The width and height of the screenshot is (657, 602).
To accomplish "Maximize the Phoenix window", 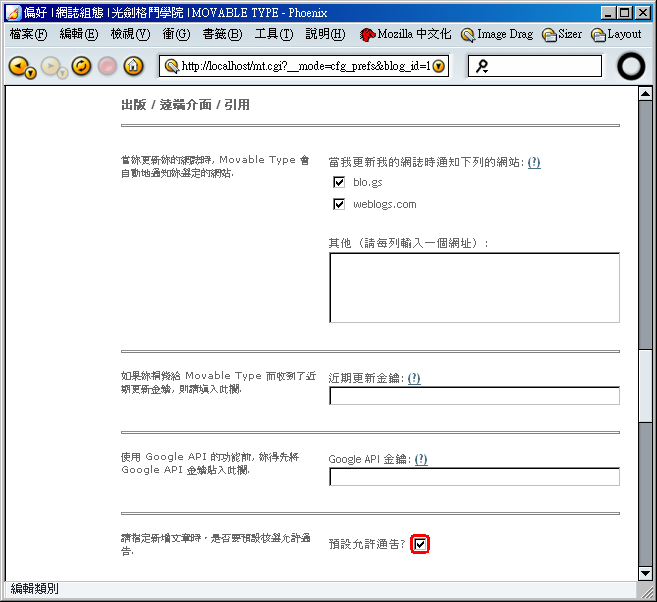I will 624,13.
